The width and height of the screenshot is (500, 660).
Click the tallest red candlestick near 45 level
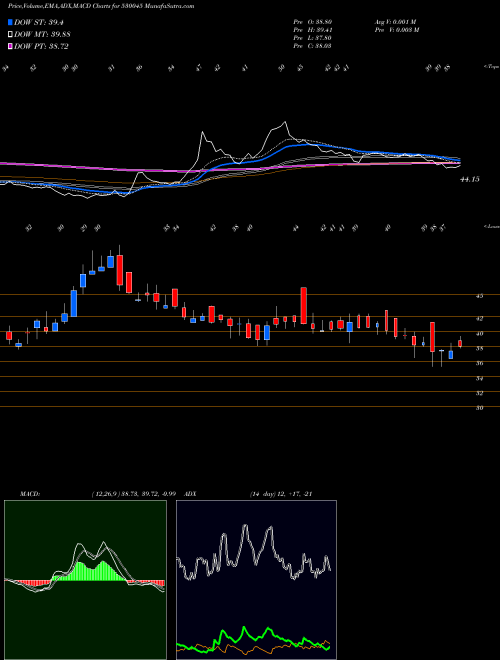point(303,306)
